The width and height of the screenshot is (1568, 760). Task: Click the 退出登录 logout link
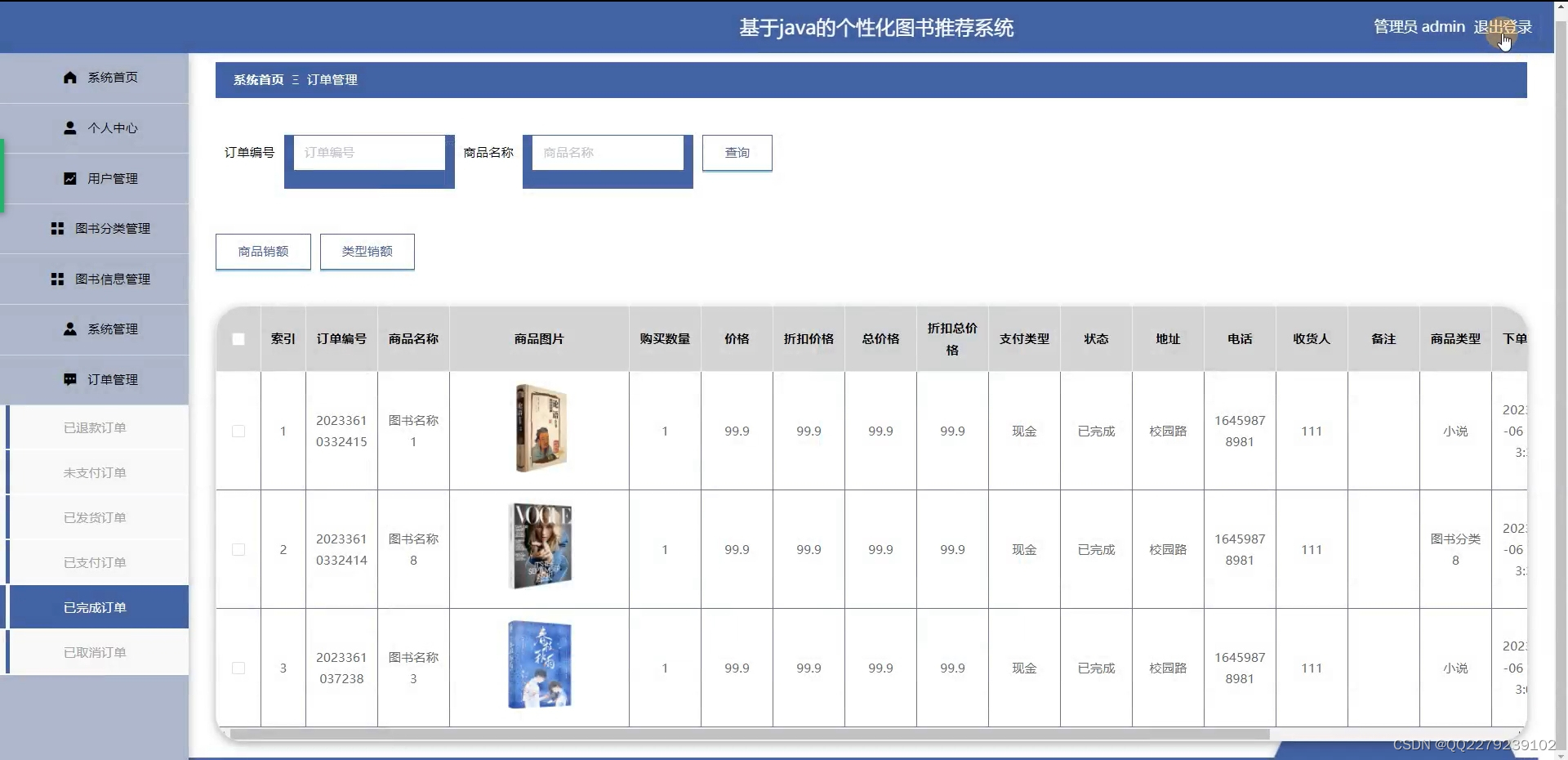(x=1503, y=26)
